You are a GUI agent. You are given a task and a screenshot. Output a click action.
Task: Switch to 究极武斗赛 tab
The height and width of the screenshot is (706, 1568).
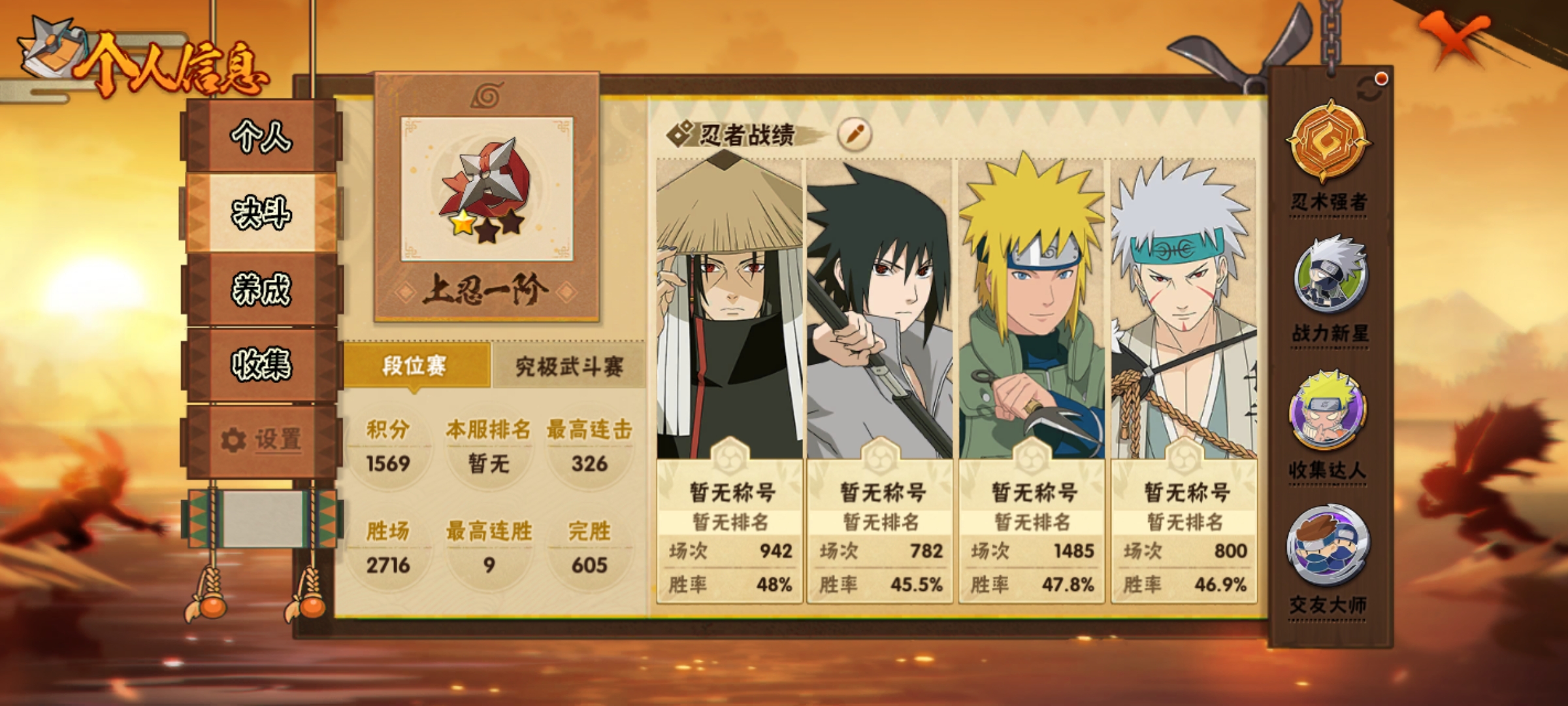click(x=568, y=366)
